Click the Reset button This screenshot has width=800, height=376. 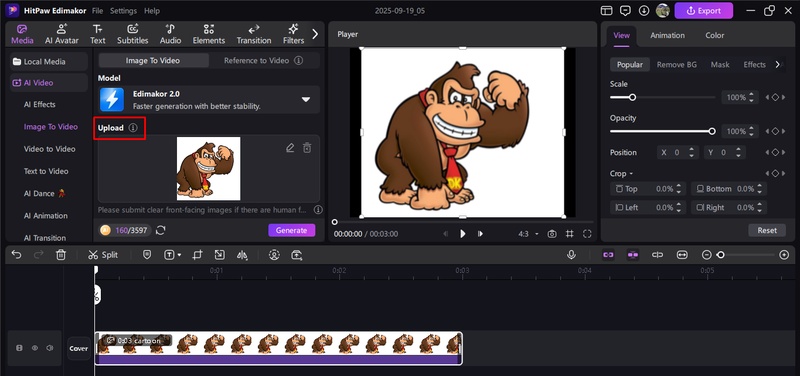[767, 230]
